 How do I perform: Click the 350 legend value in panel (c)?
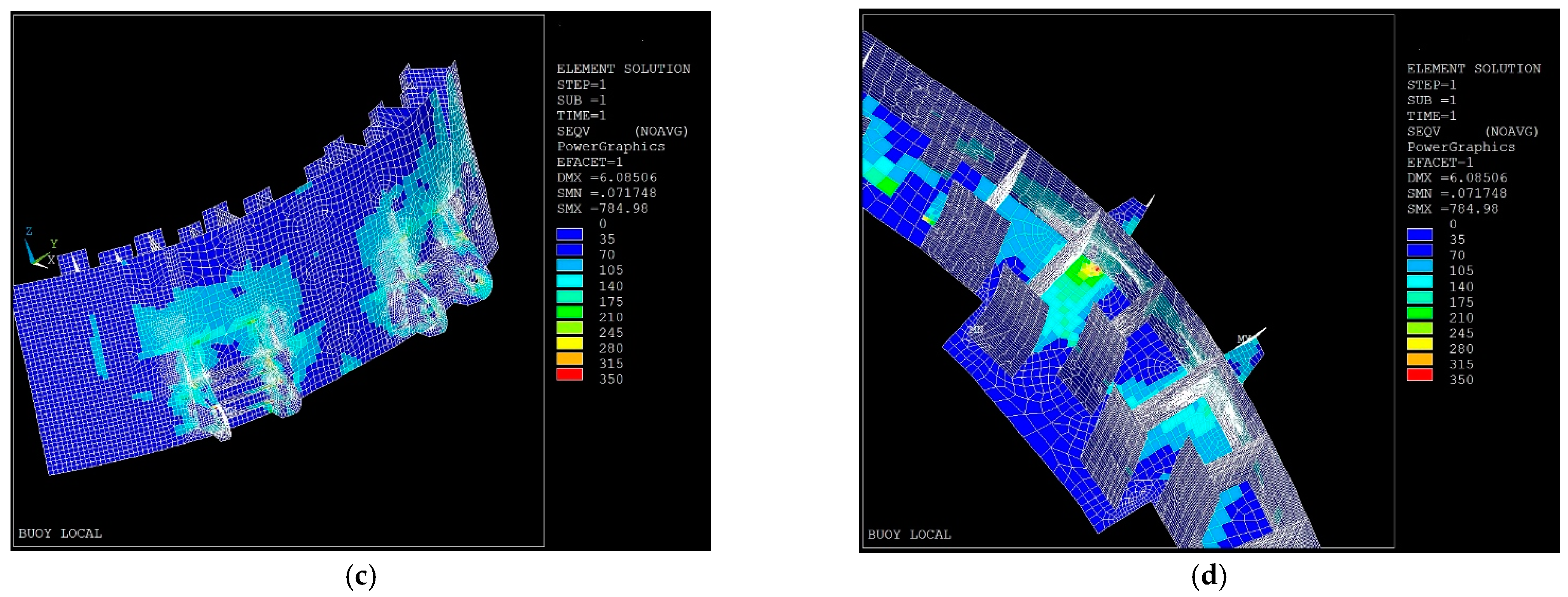tap(610, 379)
